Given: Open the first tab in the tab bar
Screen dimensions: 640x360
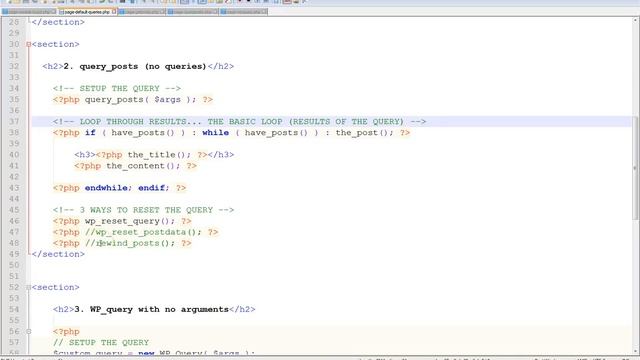Looking at the screenshot, I should tap(29, 12).
